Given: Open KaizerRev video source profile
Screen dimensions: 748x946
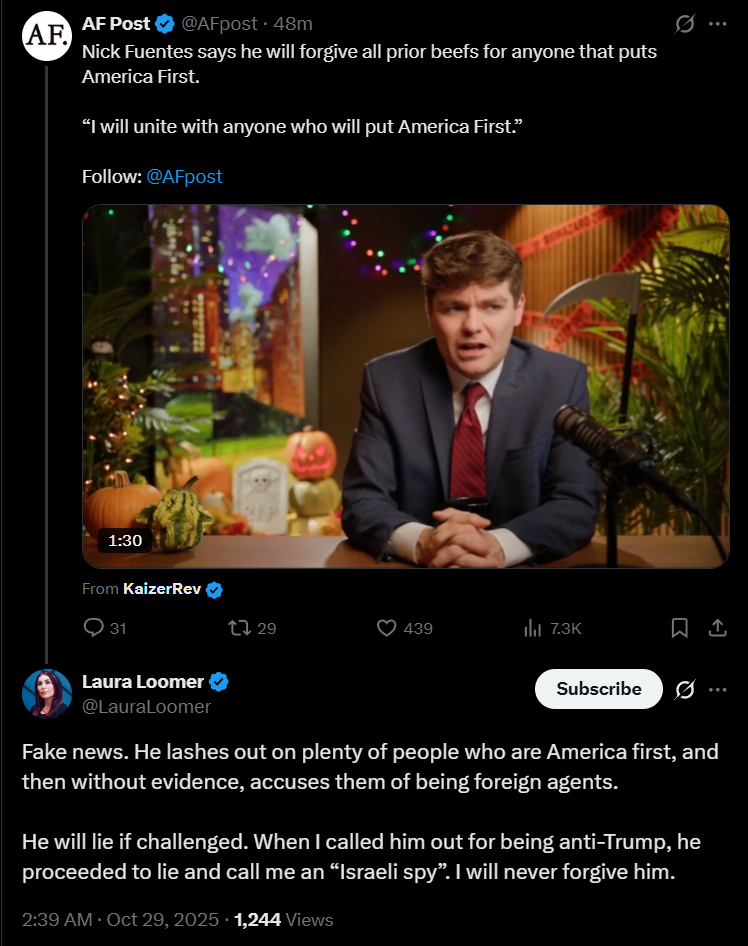Looking at the screenshot, I should (x=163, y=589).
